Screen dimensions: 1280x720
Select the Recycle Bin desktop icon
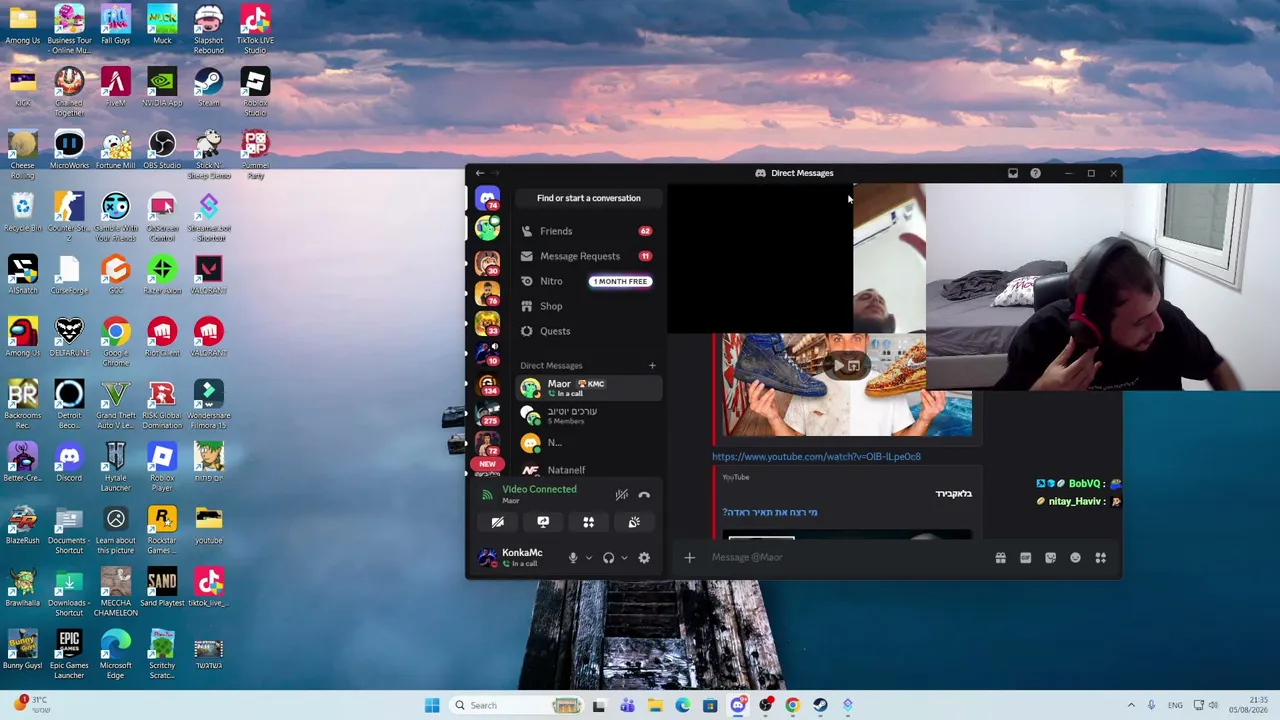click(x=22, y=213)
